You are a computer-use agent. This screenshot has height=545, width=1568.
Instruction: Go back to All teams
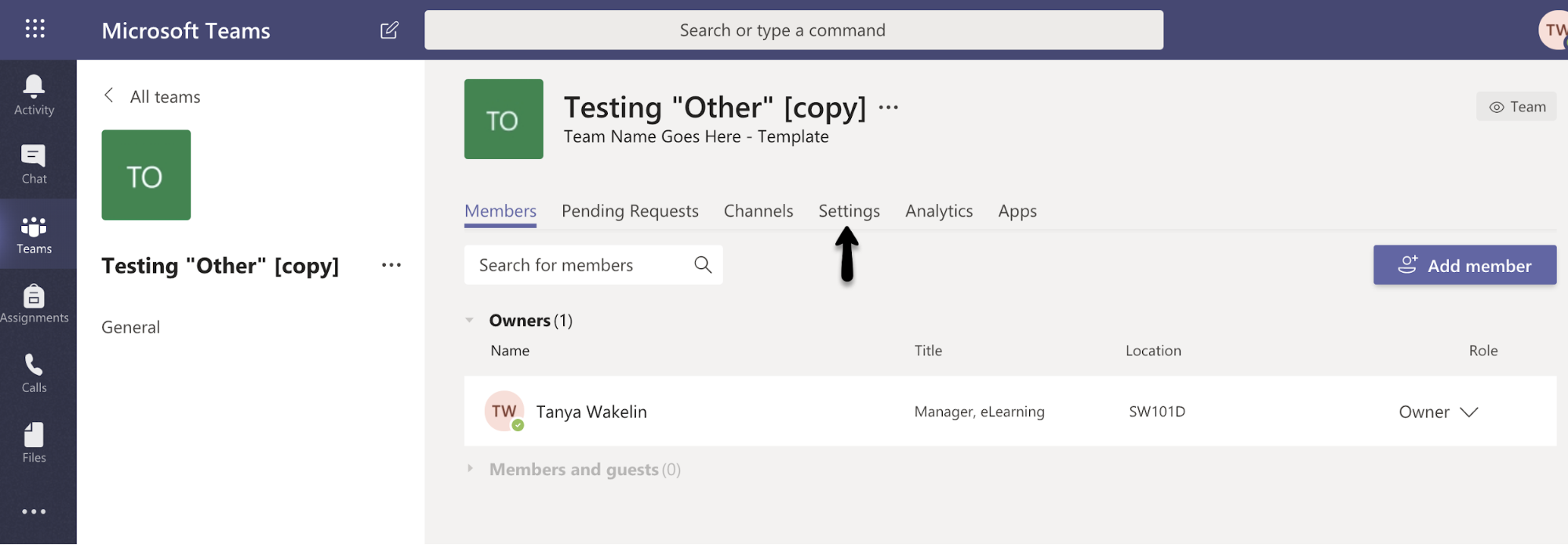tap(166, 96)
